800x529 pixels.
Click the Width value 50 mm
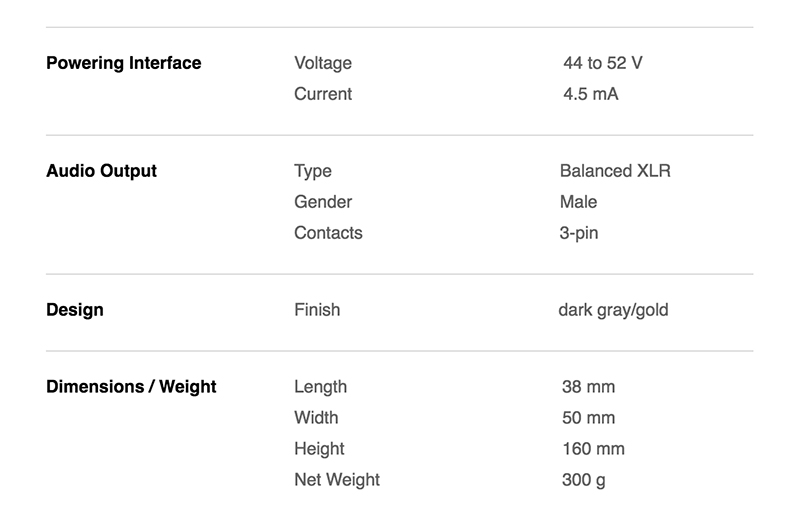tap(588, 418)
